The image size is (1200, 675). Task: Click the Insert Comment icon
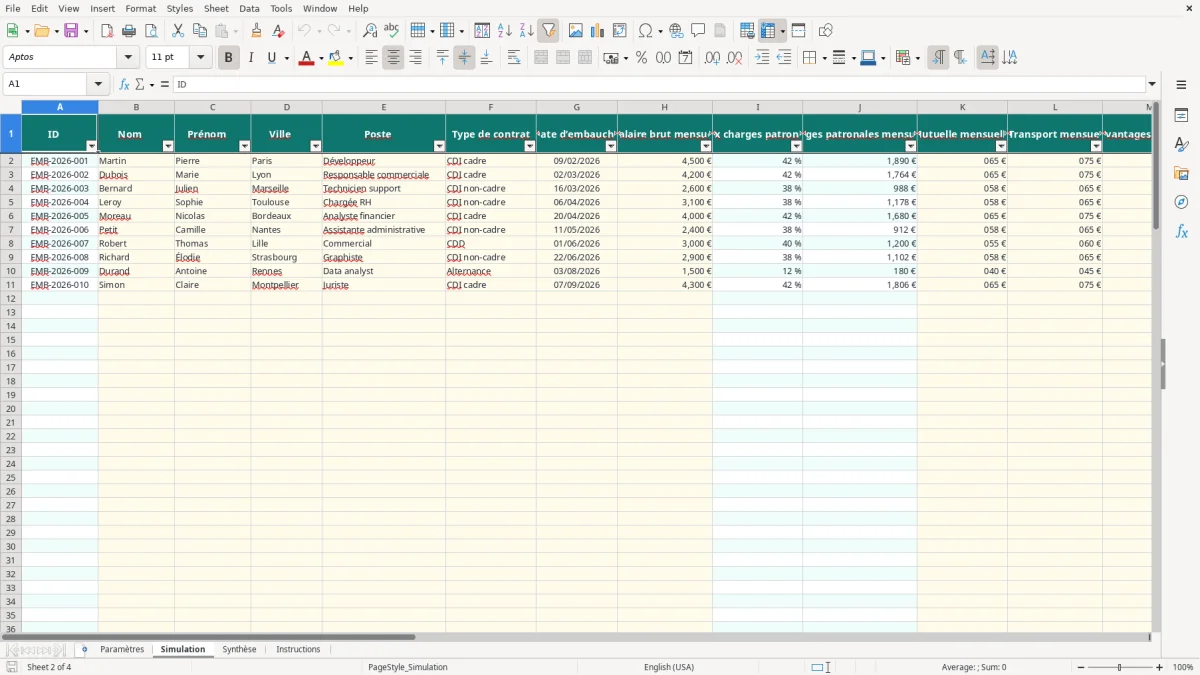click(699, 31)
